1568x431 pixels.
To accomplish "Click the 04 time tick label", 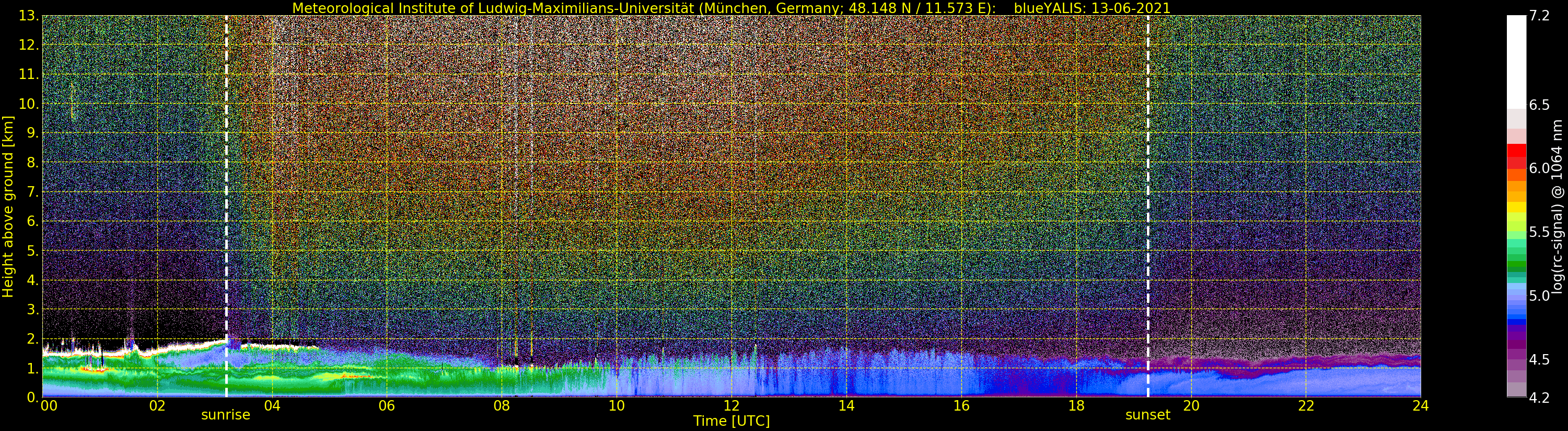I will pos(272,405).
